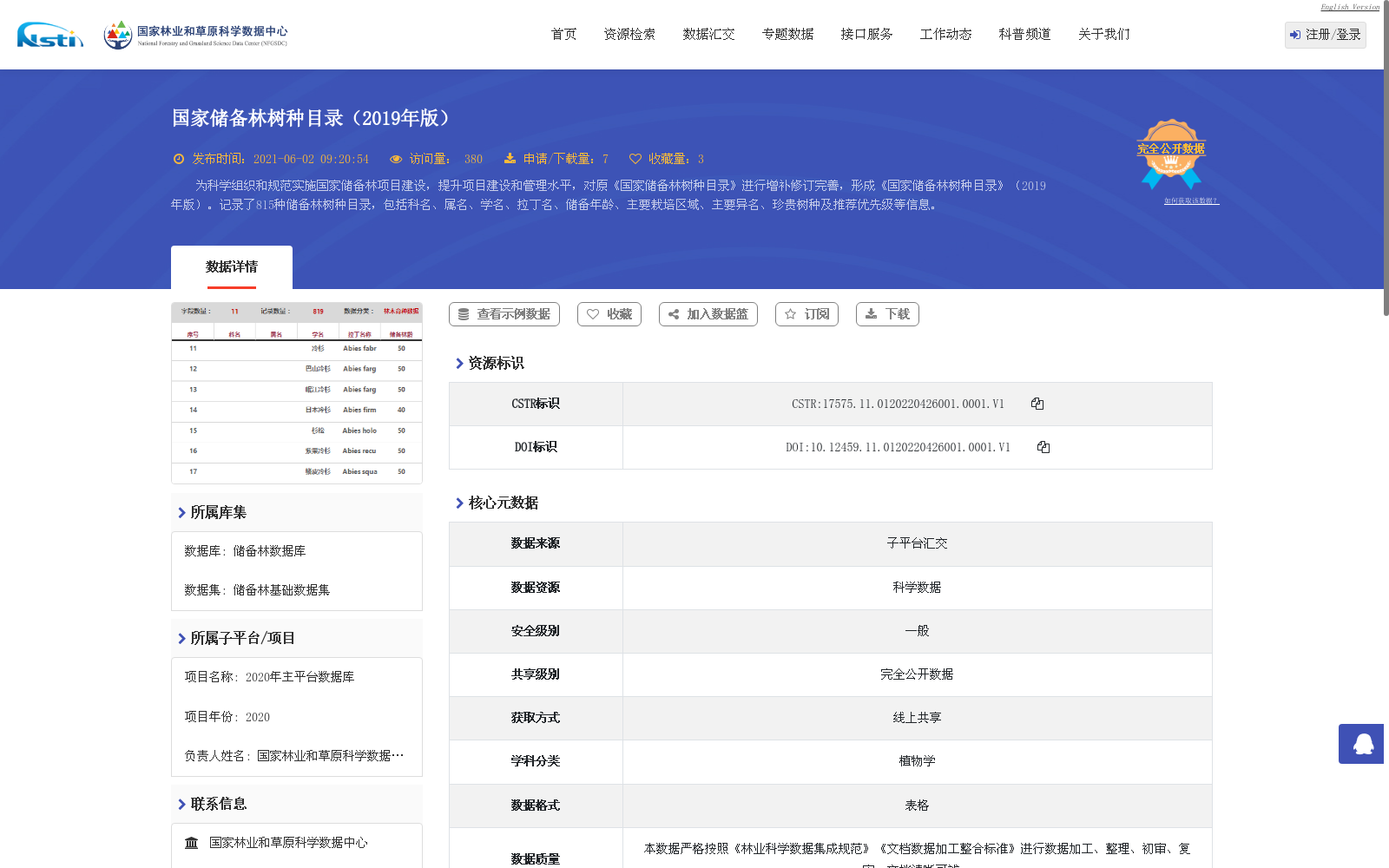This screenshot has width=1389, height=868.
Task: Click the 订阅 button
Action: tap(806, 314)
